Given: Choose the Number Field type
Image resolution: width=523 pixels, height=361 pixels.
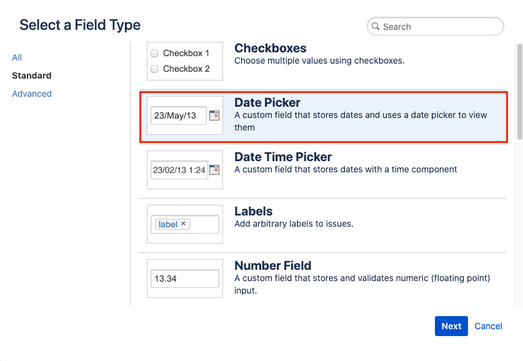Looking at the screenshot, I should pos(323,279).
